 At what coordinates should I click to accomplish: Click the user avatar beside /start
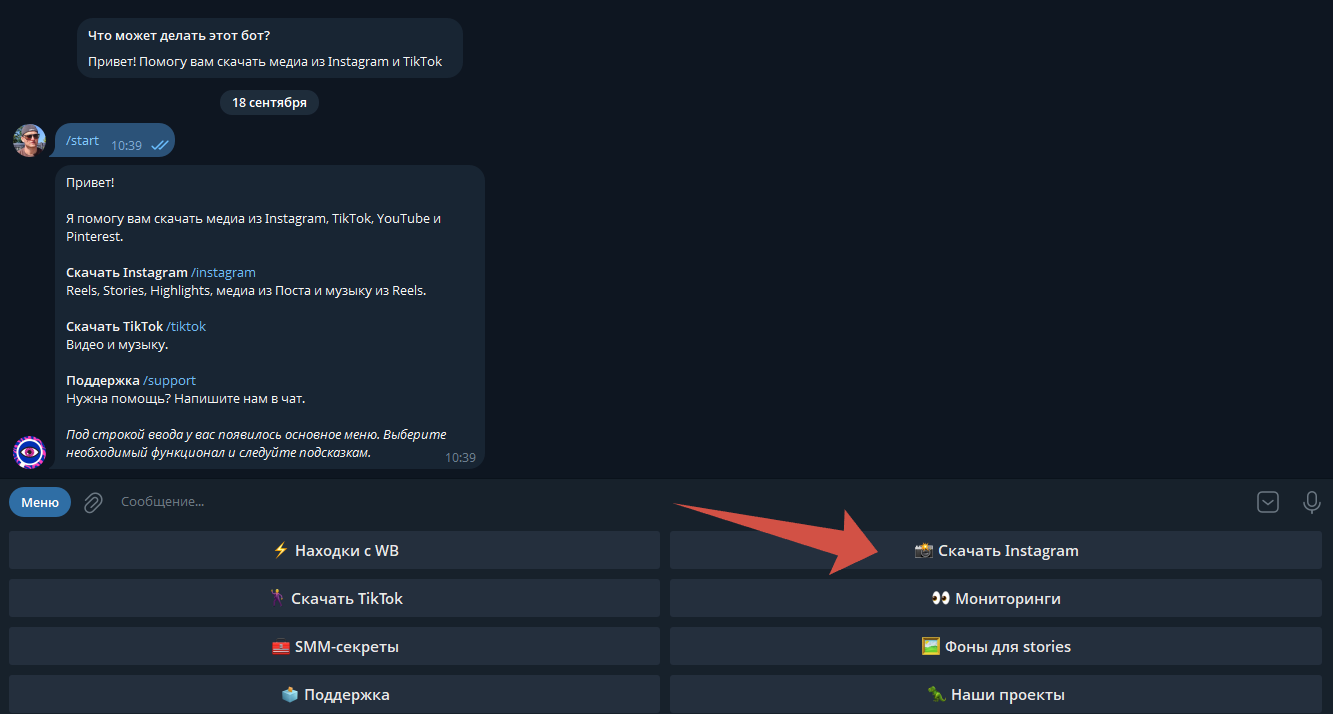29,141
